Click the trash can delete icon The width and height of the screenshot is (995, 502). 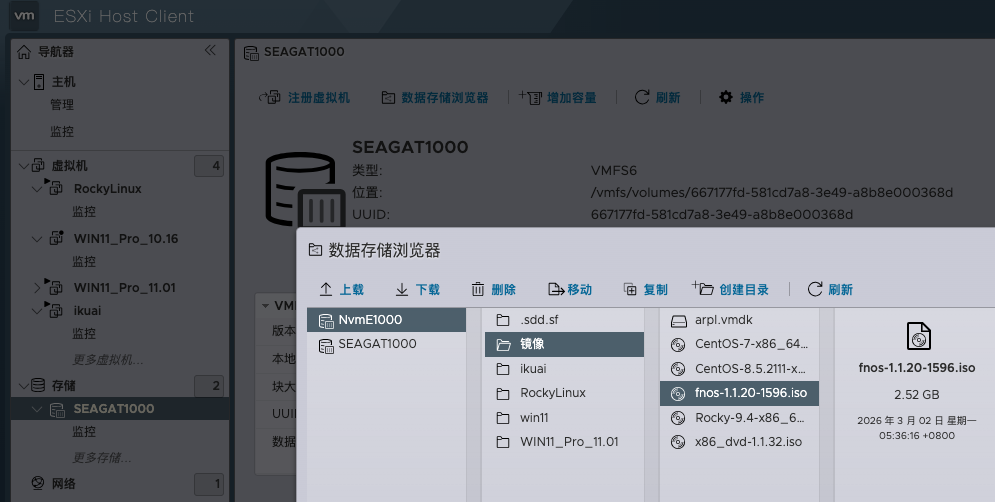point(478,289)
